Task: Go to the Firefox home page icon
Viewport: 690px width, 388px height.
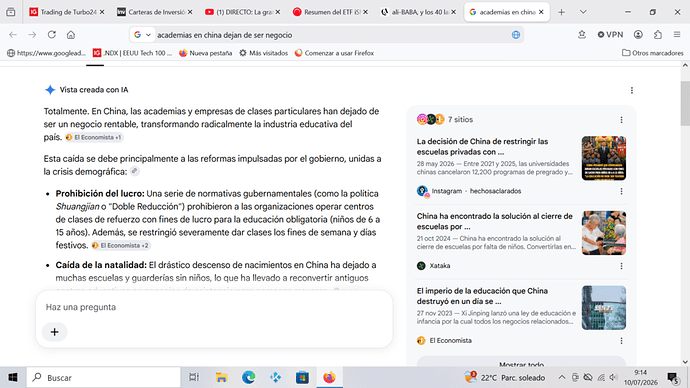Action: click(x=71, y=35)
